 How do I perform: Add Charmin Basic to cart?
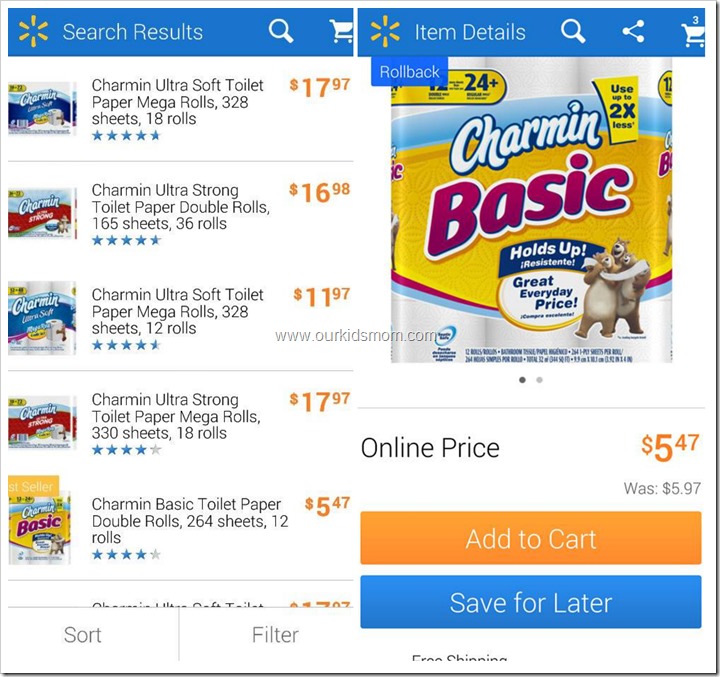(x=530, y=538)
